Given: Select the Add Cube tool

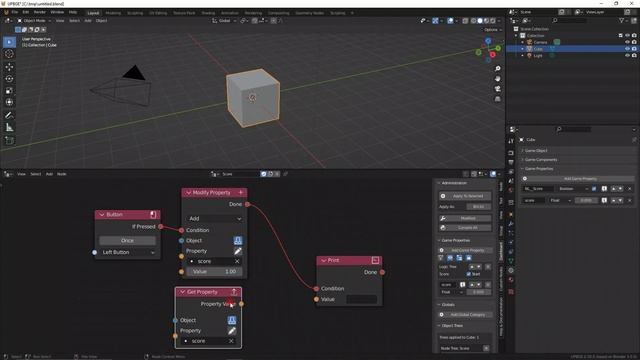Looking at the screenshot, I should click(x=9, y=140).
